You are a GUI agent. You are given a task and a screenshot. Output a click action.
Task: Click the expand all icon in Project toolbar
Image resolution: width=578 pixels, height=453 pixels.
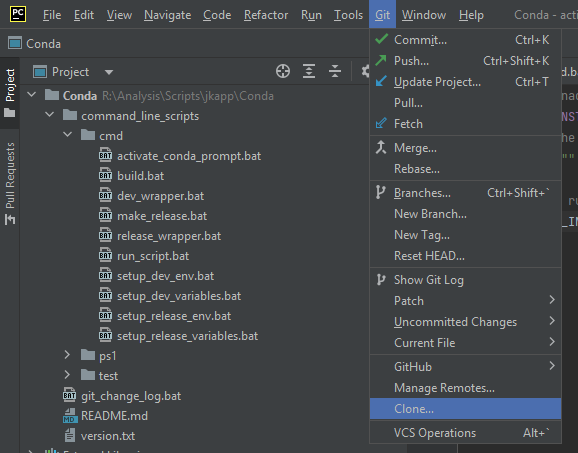click(x=309, y=71)
